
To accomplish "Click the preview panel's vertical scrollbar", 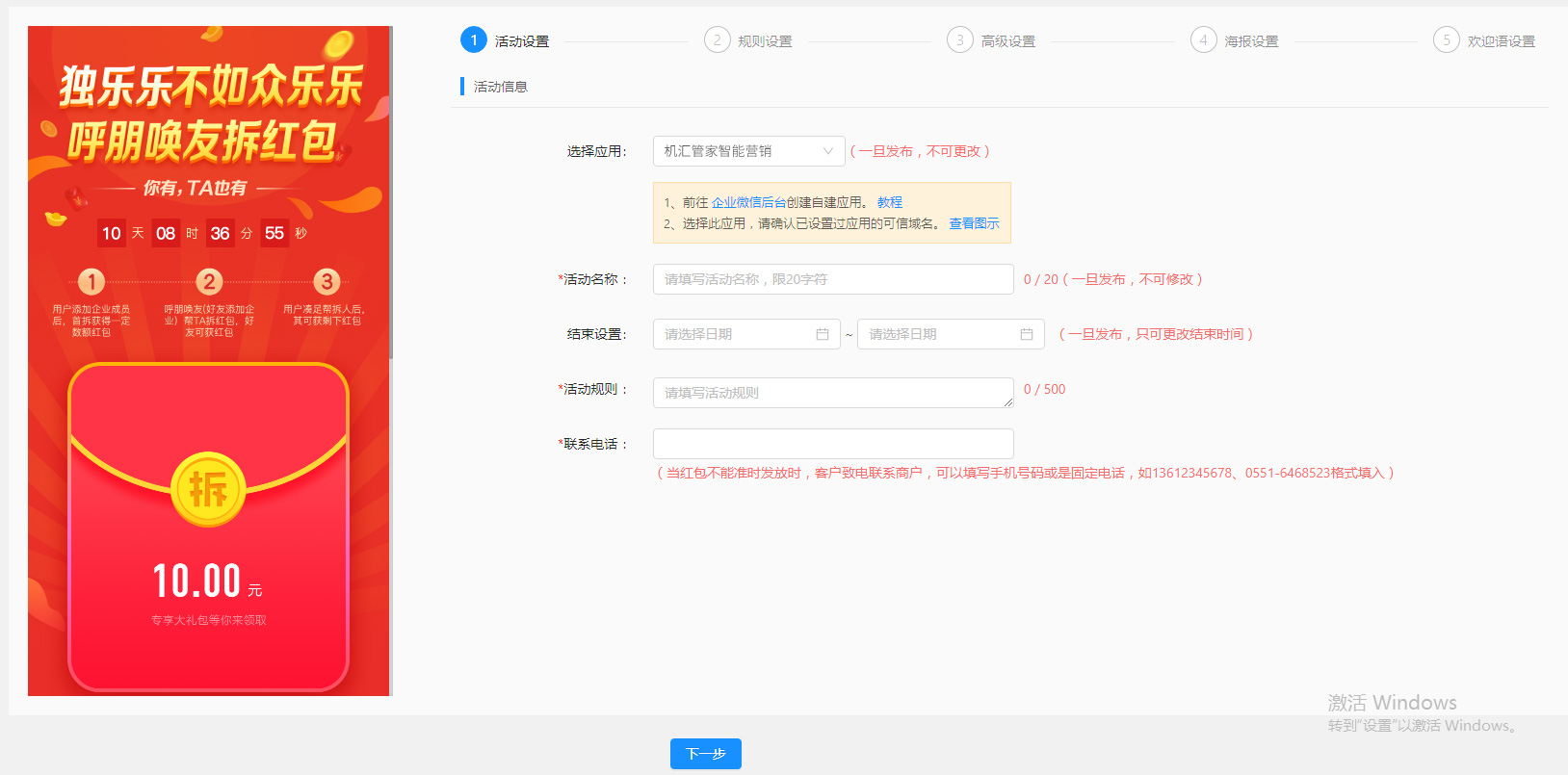I will (391, 193).
